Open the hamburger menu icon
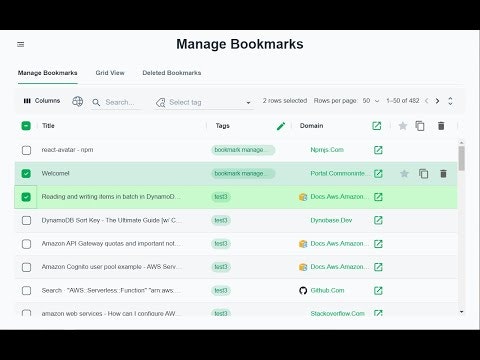Image resolution: width=480 pixels, height=360 pixels. pos(21,44)
